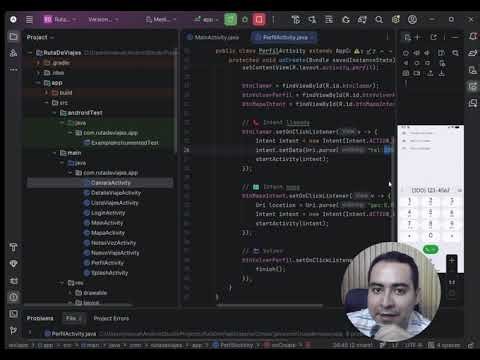Screen dimensions: 480x360
Task: Open the Version control dropdown
Action: tap(103, 20)
